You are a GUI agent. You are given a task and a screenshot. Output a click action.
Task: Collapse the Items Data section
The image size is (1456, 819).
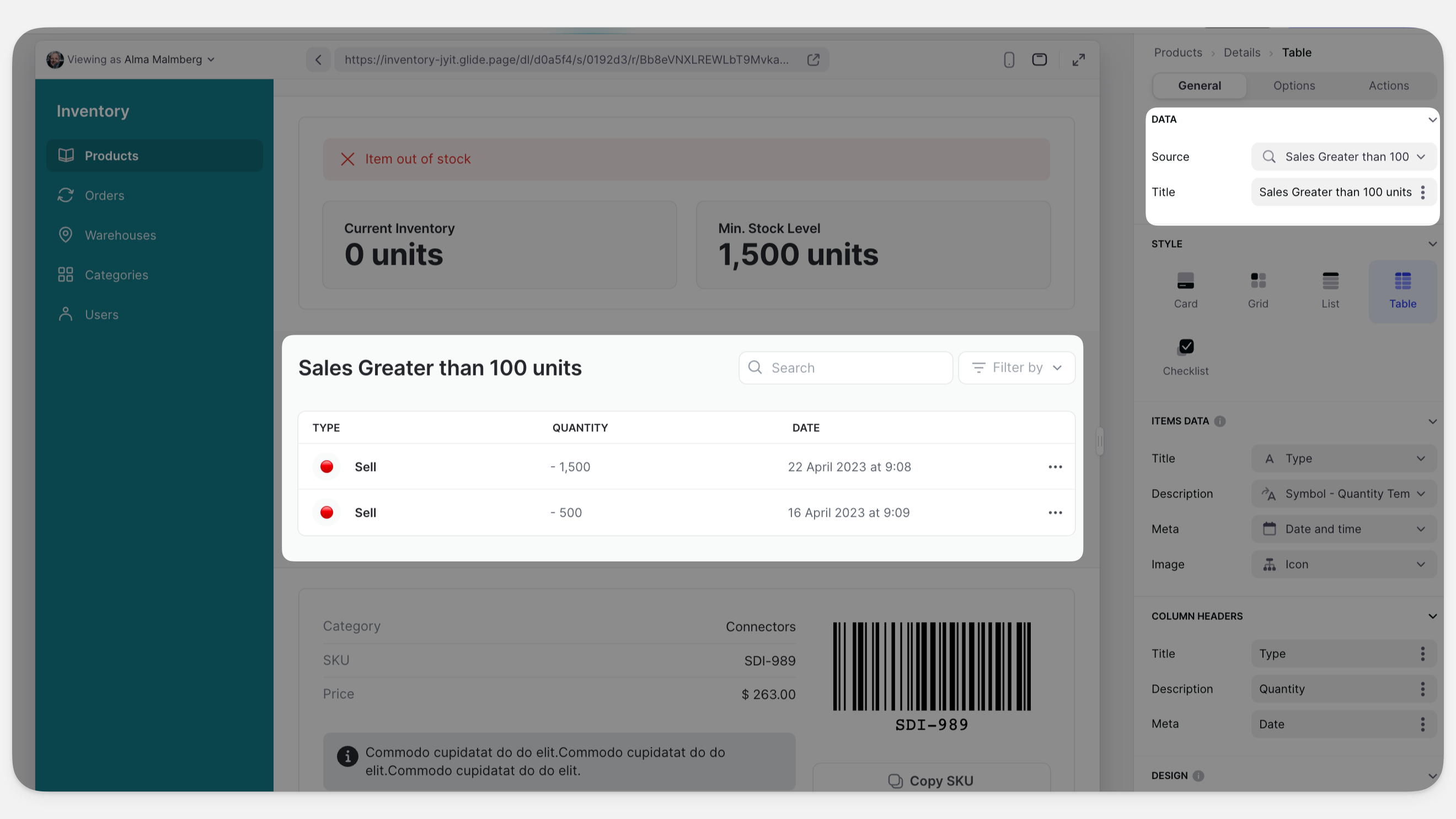click(1432, 421)
